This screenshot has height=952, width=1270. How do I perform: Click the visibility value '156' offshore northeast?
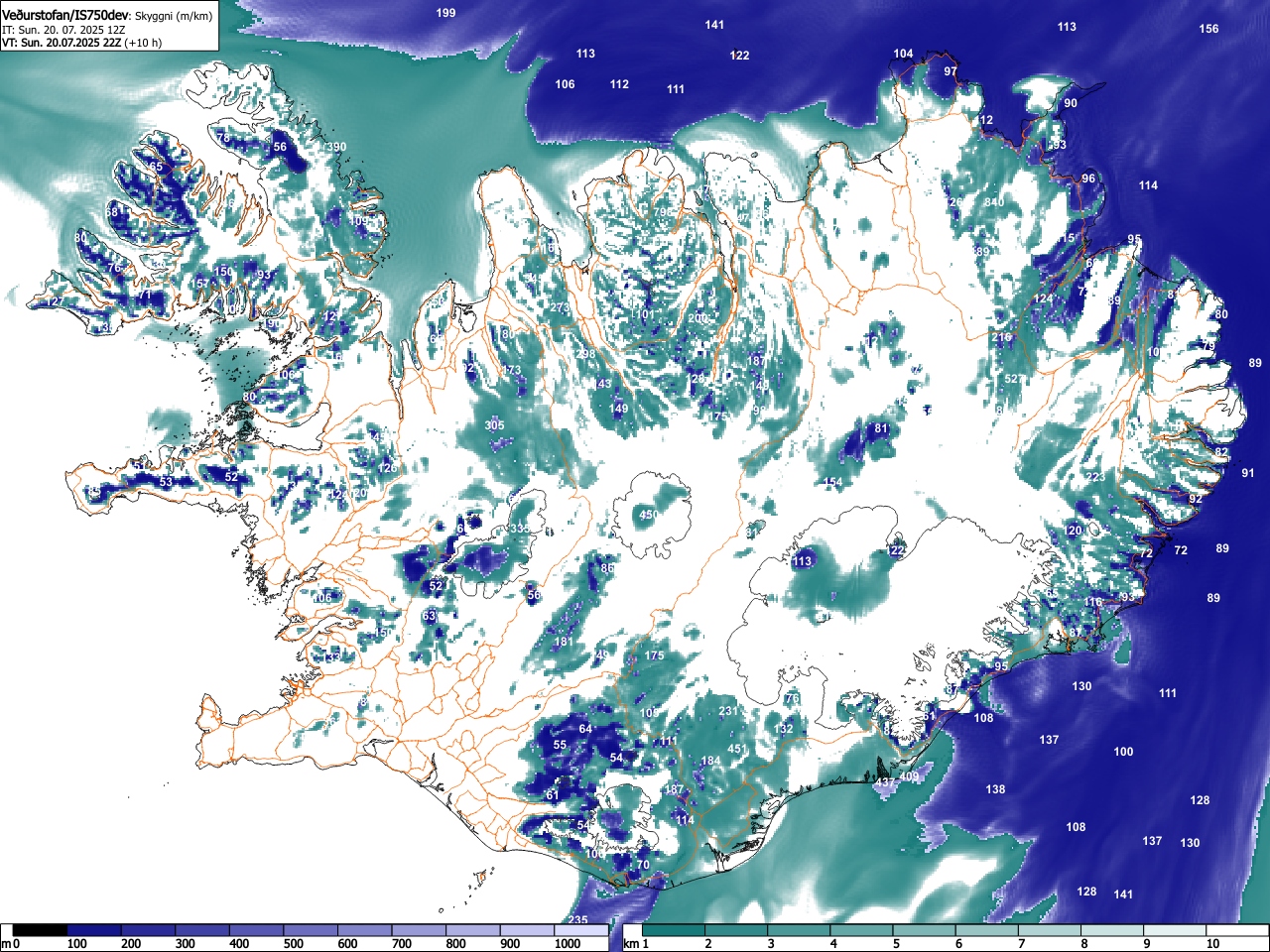pyautogui.click(x=1208, y=29)
